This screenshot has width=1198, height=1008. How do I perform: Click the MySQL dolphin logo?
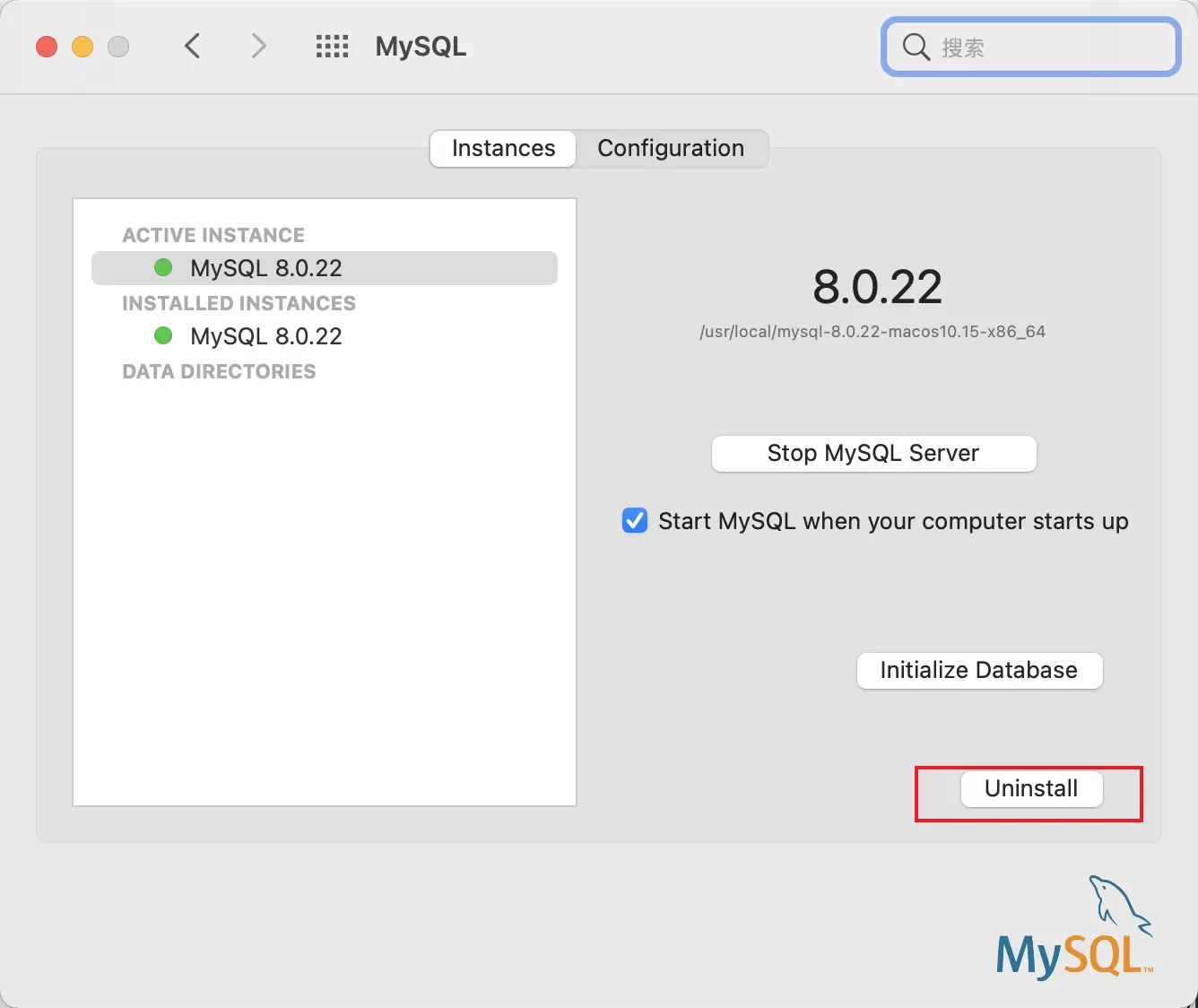tap(1075, 927)
